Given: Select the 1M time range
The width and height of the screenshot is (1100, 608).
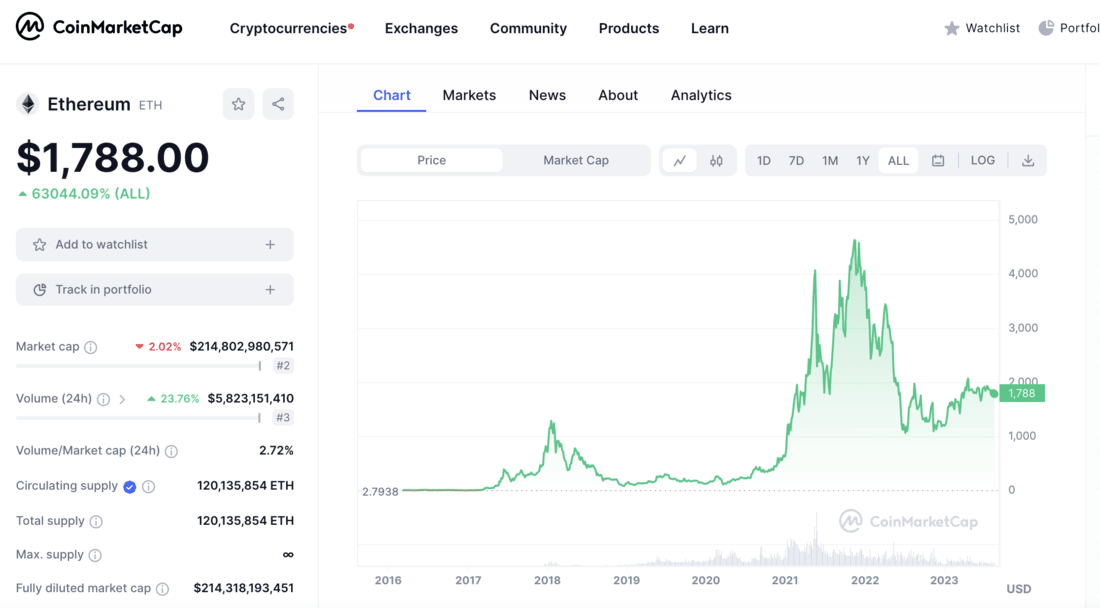Looking at the screenshot, I should pos(830,161).
